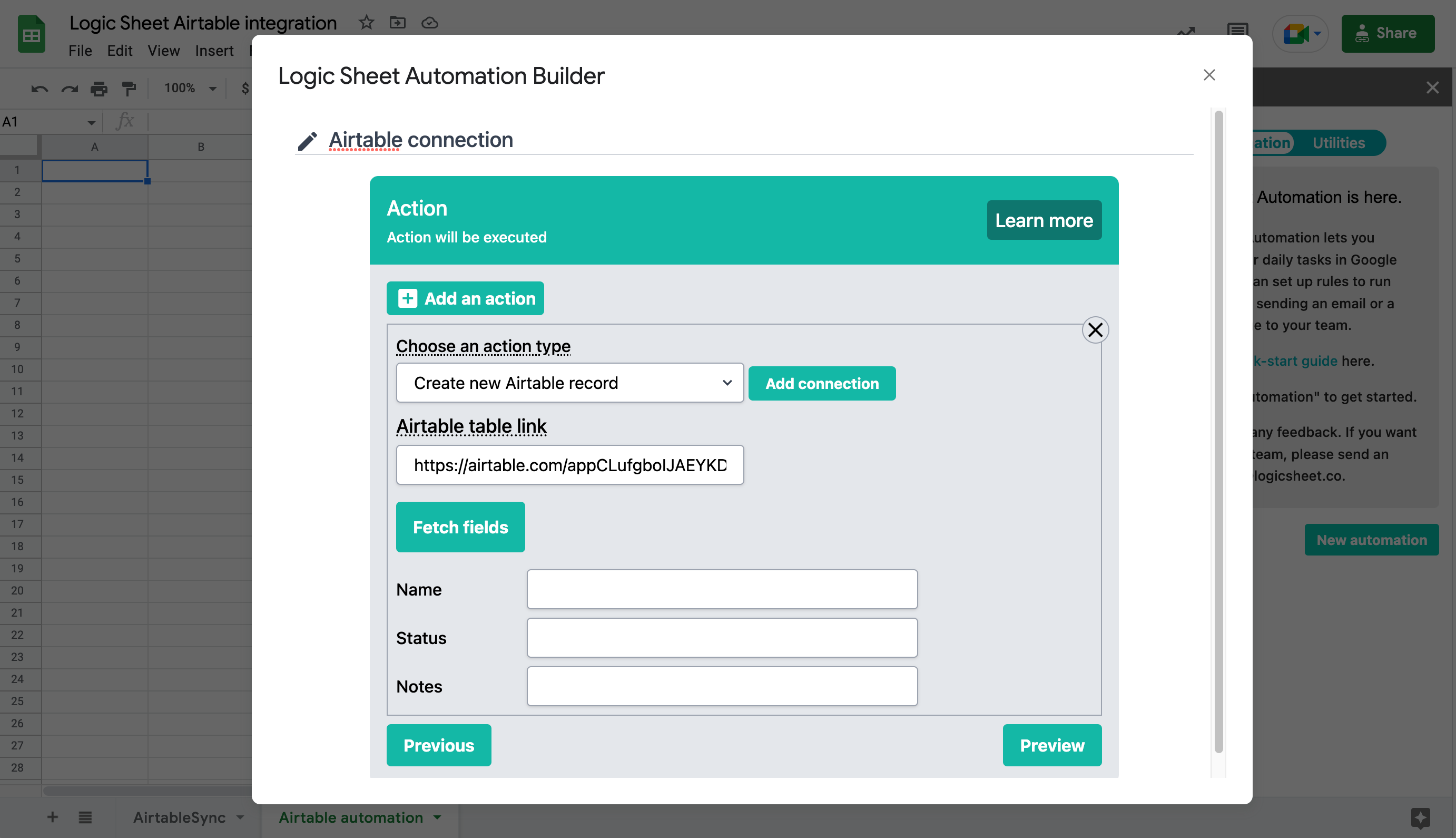Open the File menu
The image size is (1456, 838).
point(80,51)
